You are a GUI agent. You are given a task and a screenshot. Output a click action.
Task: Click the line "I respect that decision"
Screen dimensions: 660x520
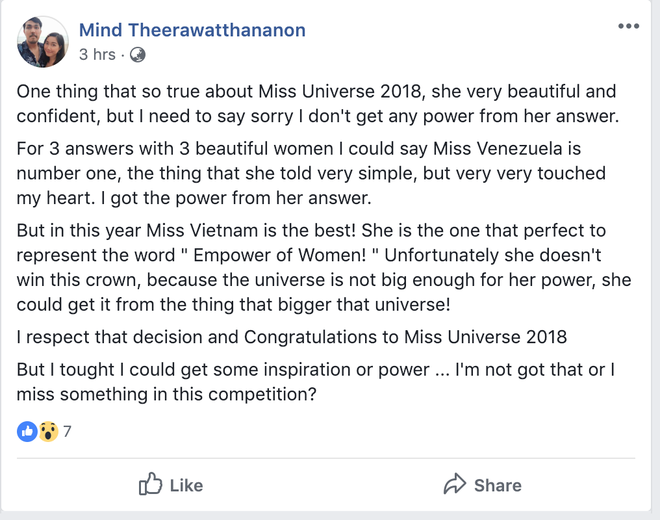pos(291,335)
